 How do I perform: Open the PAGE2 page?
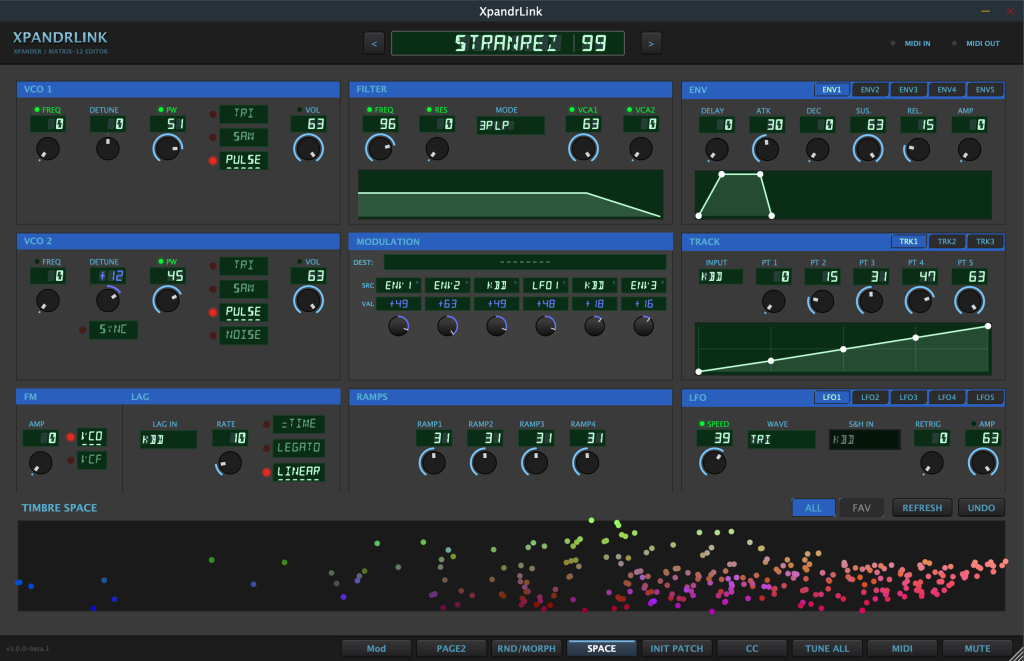(x=451, y=649)
